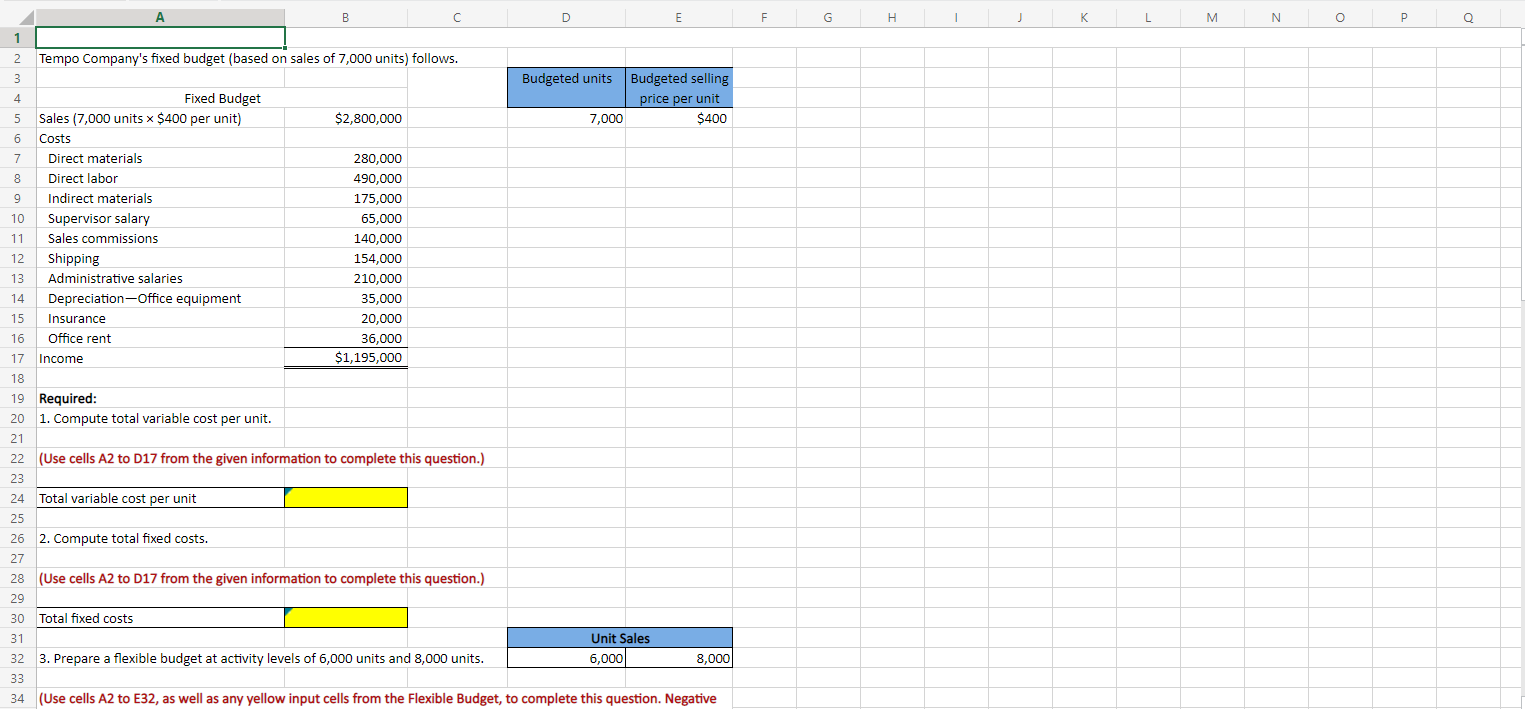1525x709 pixels.
Task: Click the 'Budgeted units' header cell
Action: coord(567,88)
